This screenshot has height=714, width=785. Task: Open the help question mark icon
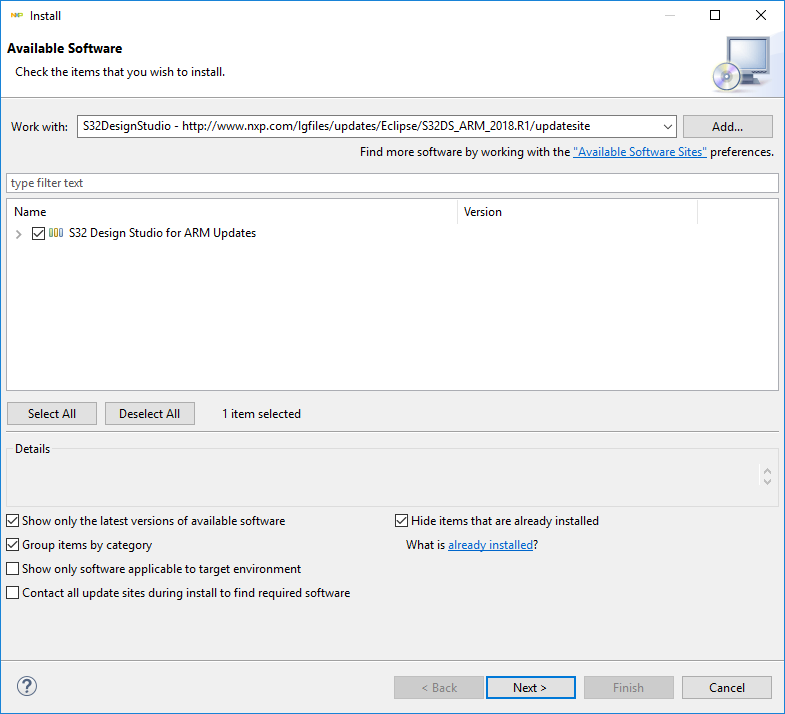click(27, 686)
